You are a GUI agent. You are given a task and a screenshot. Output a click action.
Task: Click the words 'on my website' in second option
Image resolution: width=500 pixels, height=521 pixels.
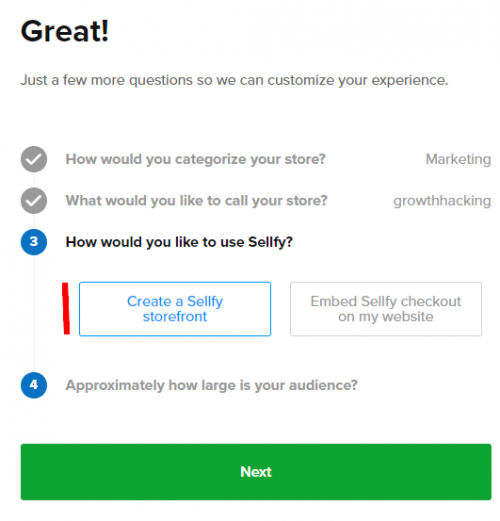coord(386,317)
